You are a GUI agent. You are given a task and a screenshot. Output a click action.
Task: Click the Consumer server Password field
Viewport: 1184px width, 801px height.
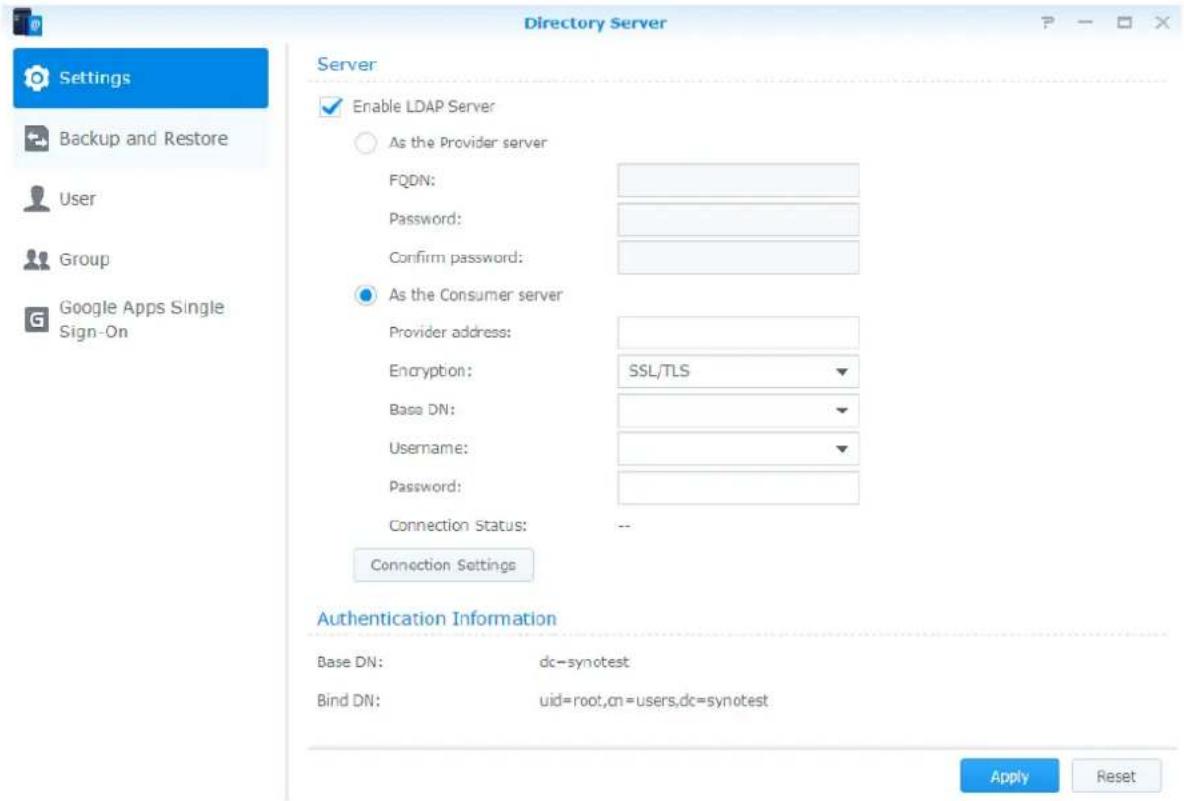738,487
